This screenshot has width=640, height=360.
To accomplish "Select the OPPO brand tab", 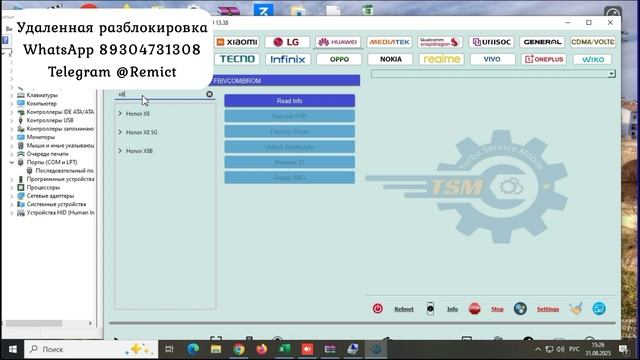I will (x=339, y=59).
